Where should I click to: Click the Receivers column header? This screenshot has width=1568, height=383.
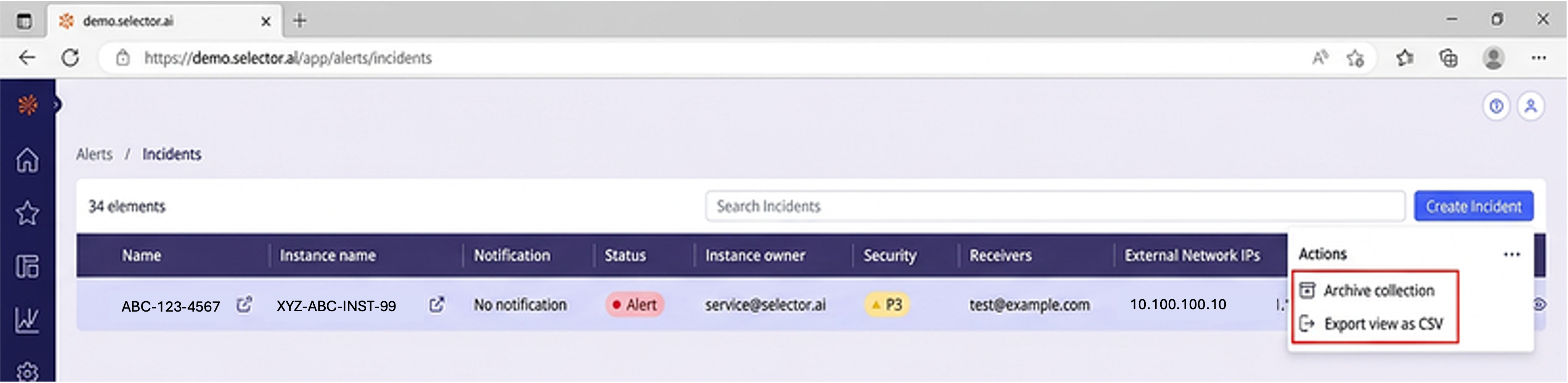pyautogui.click(x=1000, y=255)
